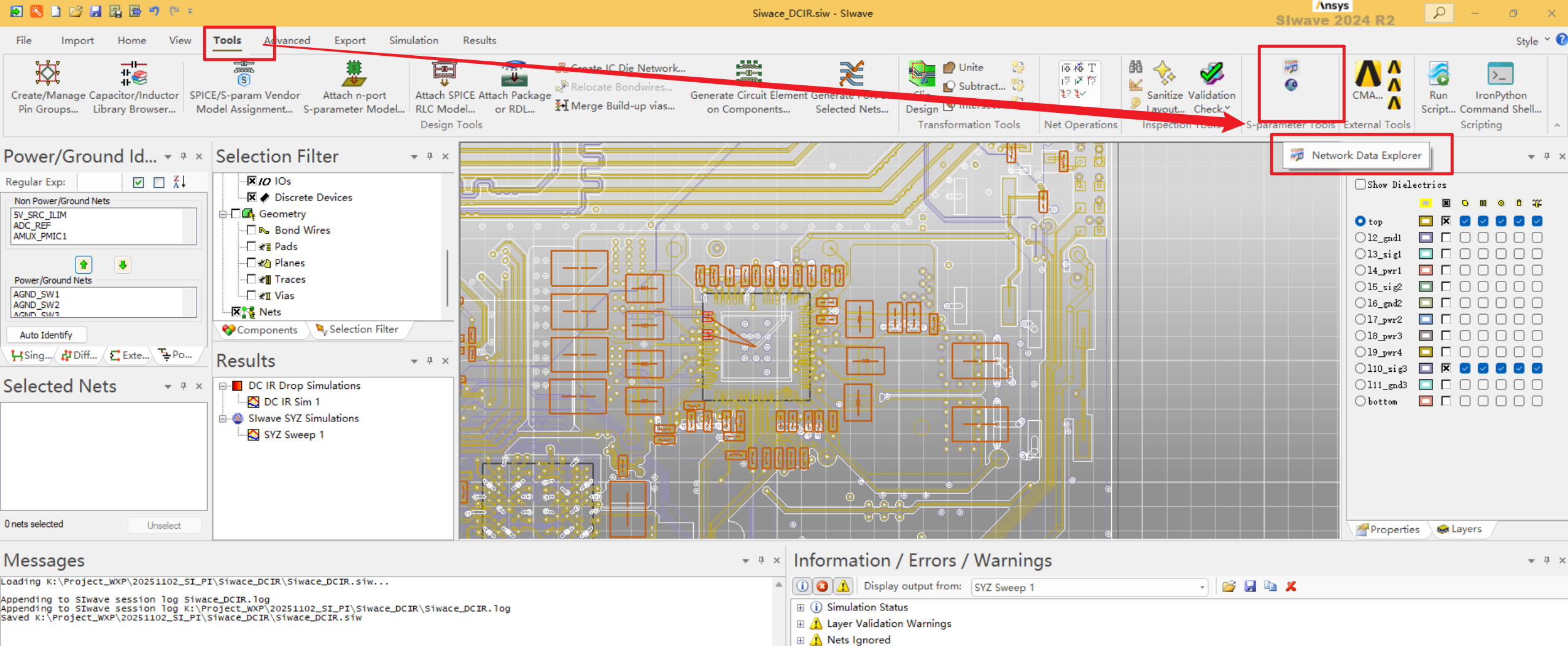Collapse Geometry node in Selection Filter
1568x646 pixels.
click(x=223, y=213)
